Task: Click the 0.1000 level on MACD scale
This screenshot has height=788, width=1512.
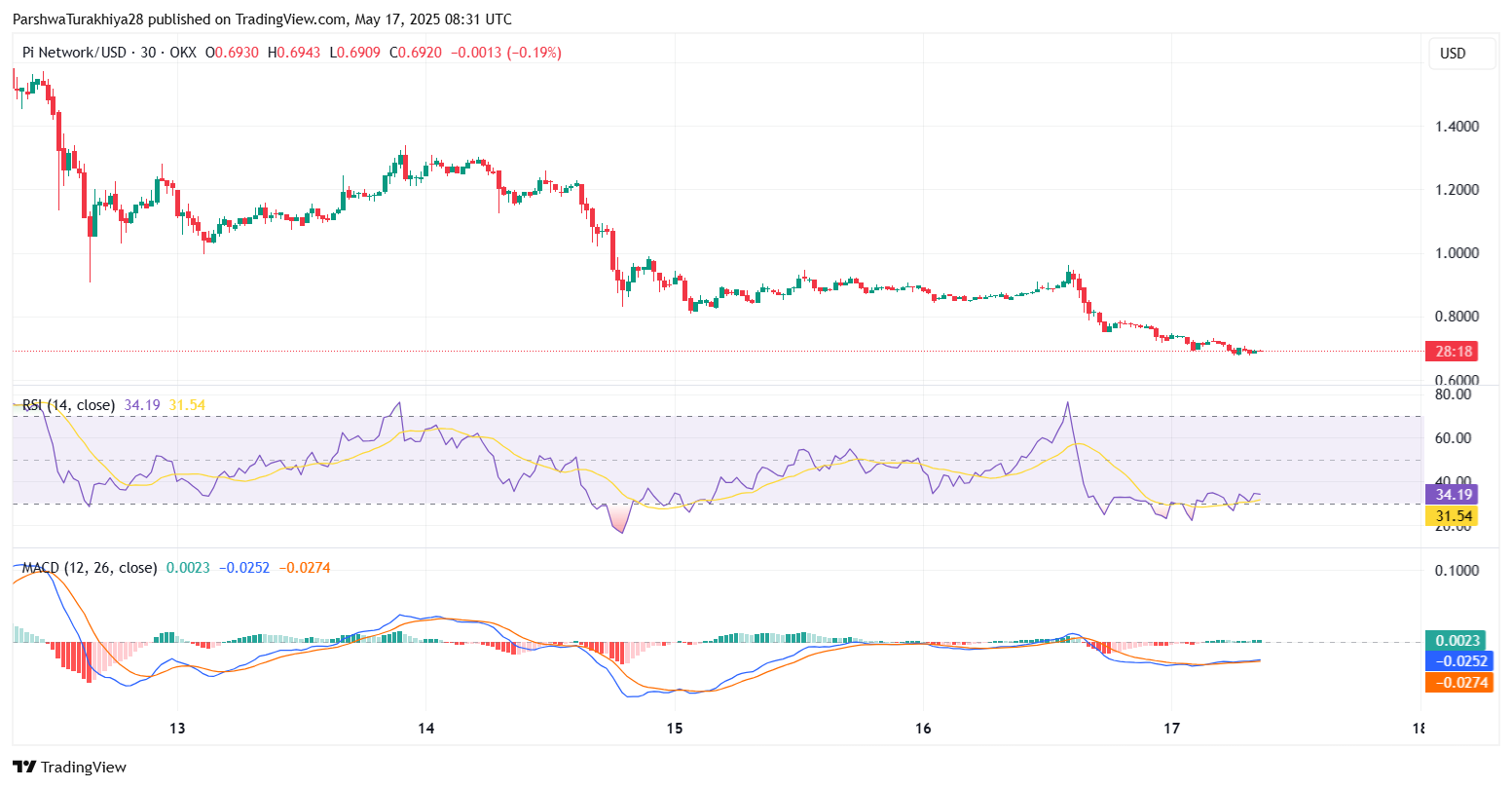Action: (x=1457, y=571)
